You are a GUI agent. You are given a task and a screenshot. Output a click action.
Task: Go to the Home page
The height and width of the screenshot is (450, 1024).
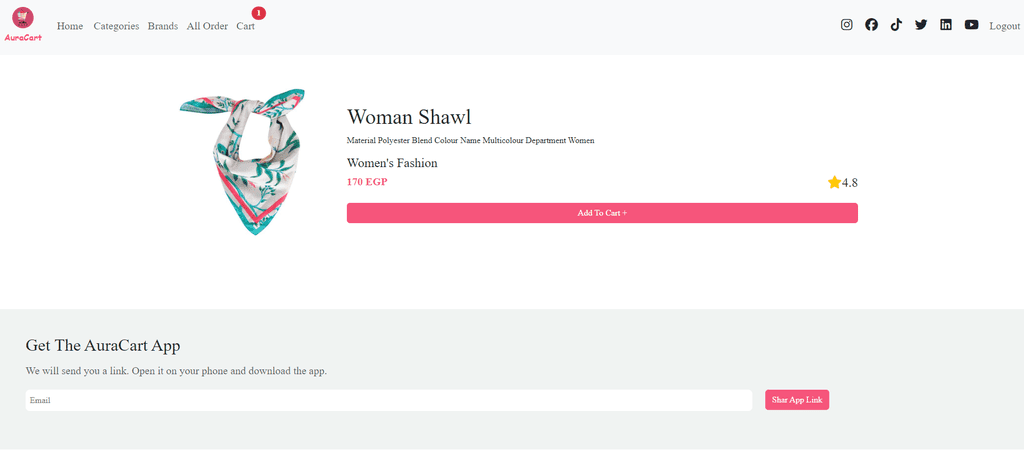(x=70, y=26)
